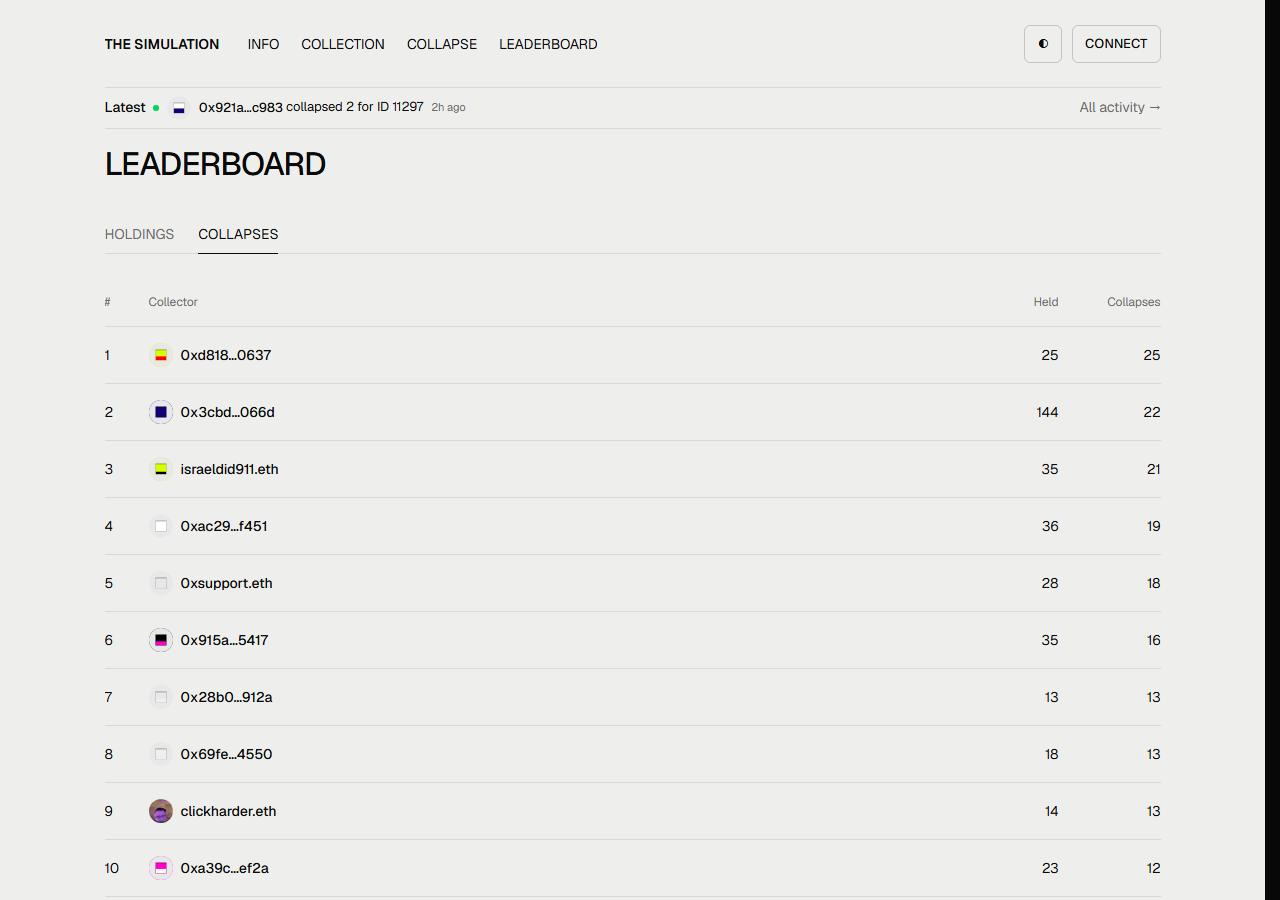
Task: Click the LEADERBOARD page heading
Action: (215, 164)
